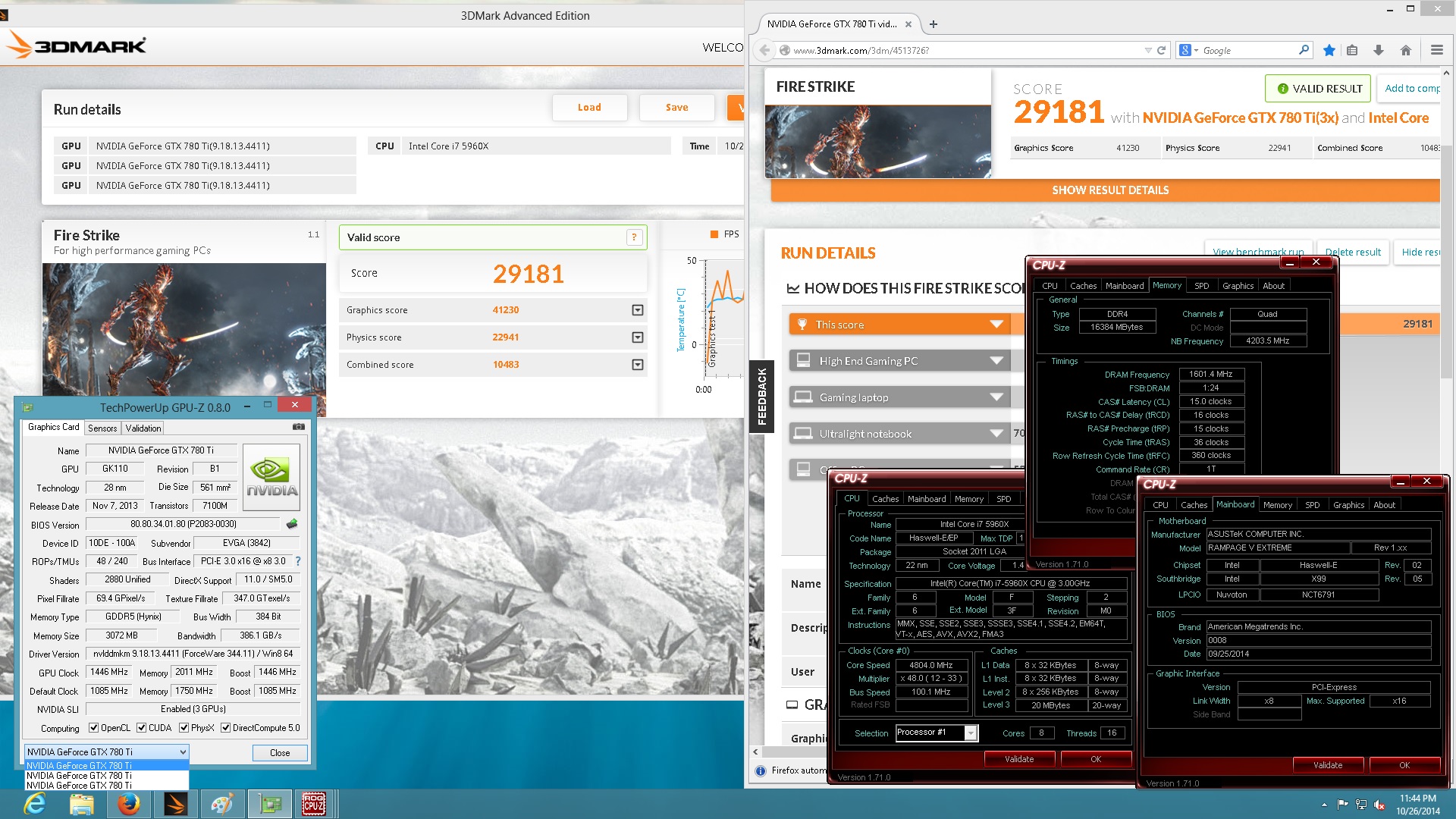1456x819 pixels.
Task: Open the address bar history dropdown arrow
Action: click(1147, 50)
